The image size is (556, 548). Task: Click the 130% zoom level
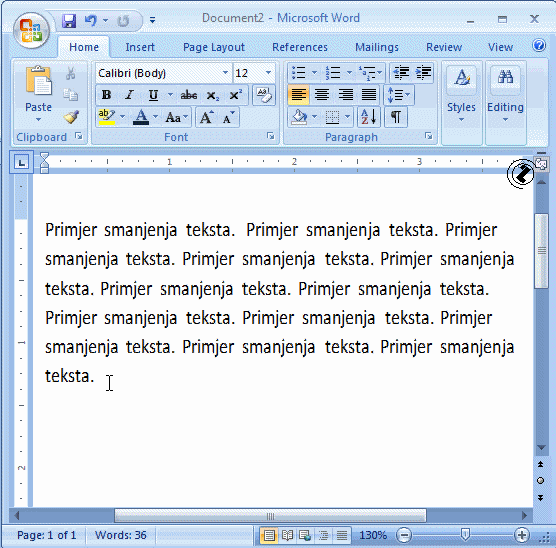point(373,535)
